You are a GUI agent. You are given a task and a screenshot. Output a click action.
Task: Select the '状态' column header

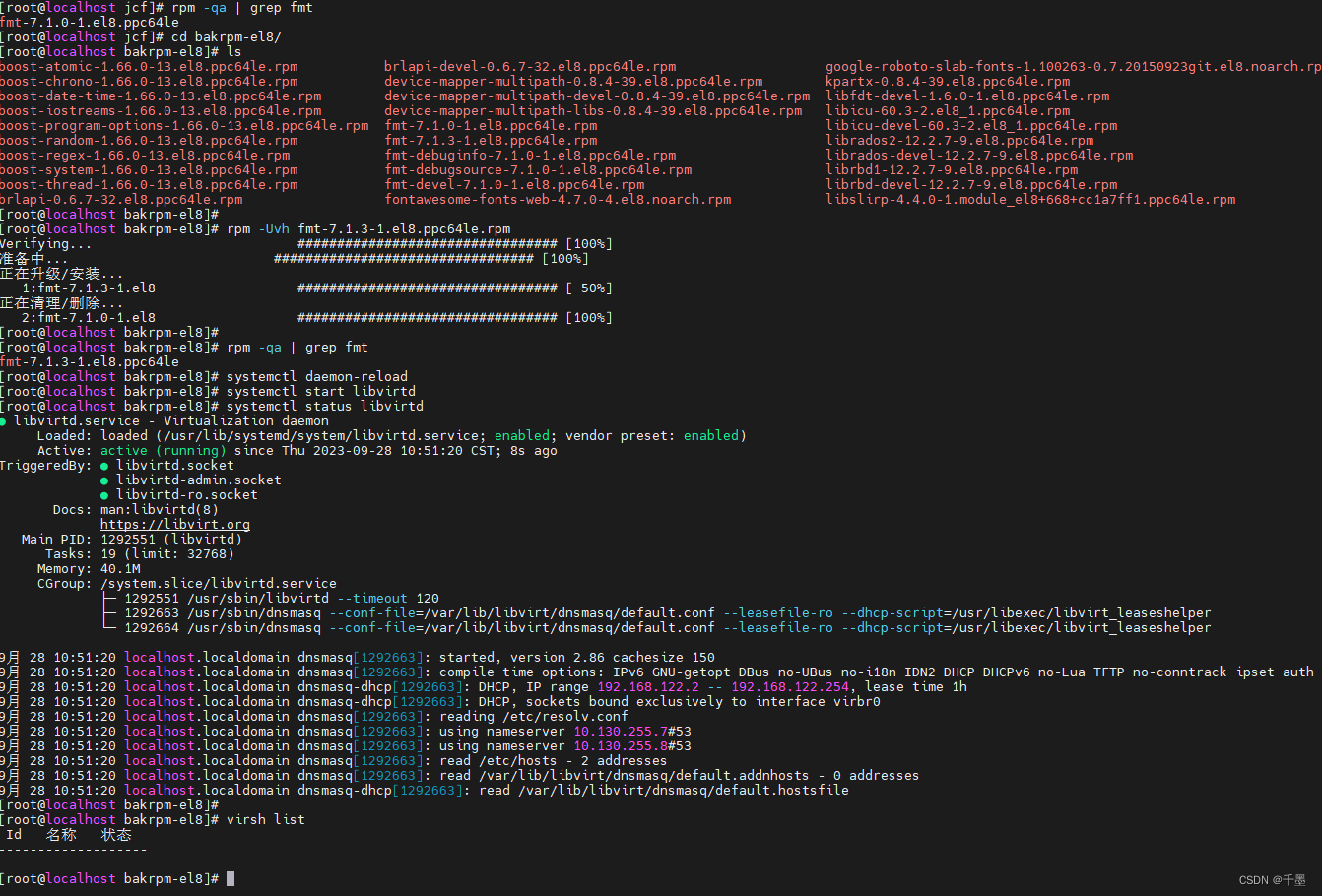(116, 835)
